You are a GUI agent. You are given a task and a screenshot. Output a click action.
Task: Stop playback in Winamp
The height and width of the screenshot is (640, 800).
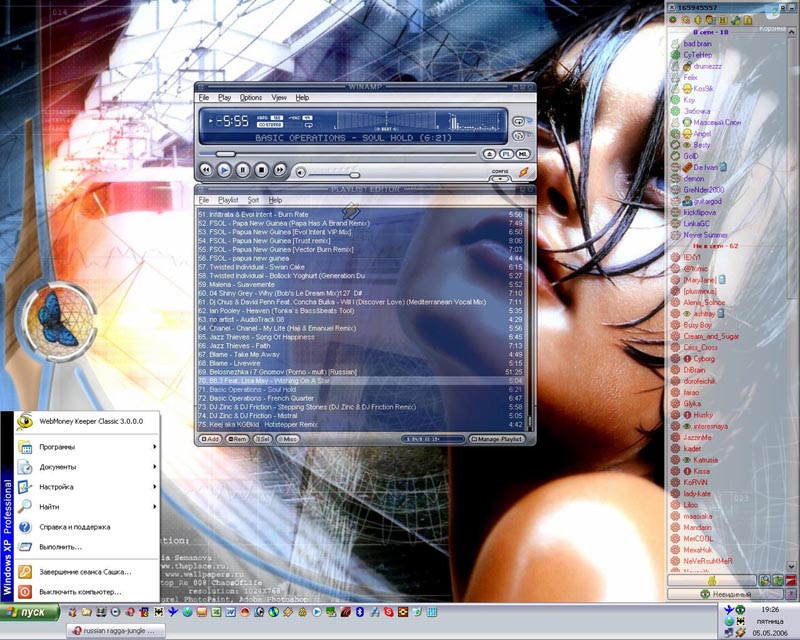(x=261, y=170)
